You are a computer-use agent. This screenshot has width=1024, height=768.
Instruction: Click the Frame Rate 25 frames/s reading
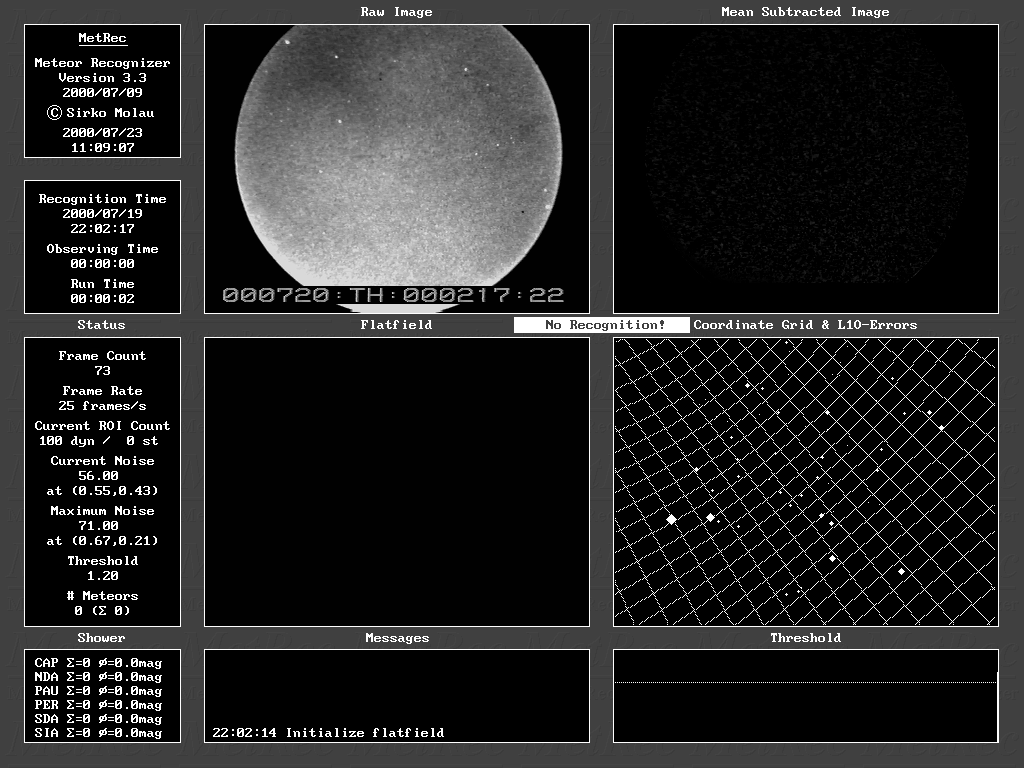click(102, 406)
